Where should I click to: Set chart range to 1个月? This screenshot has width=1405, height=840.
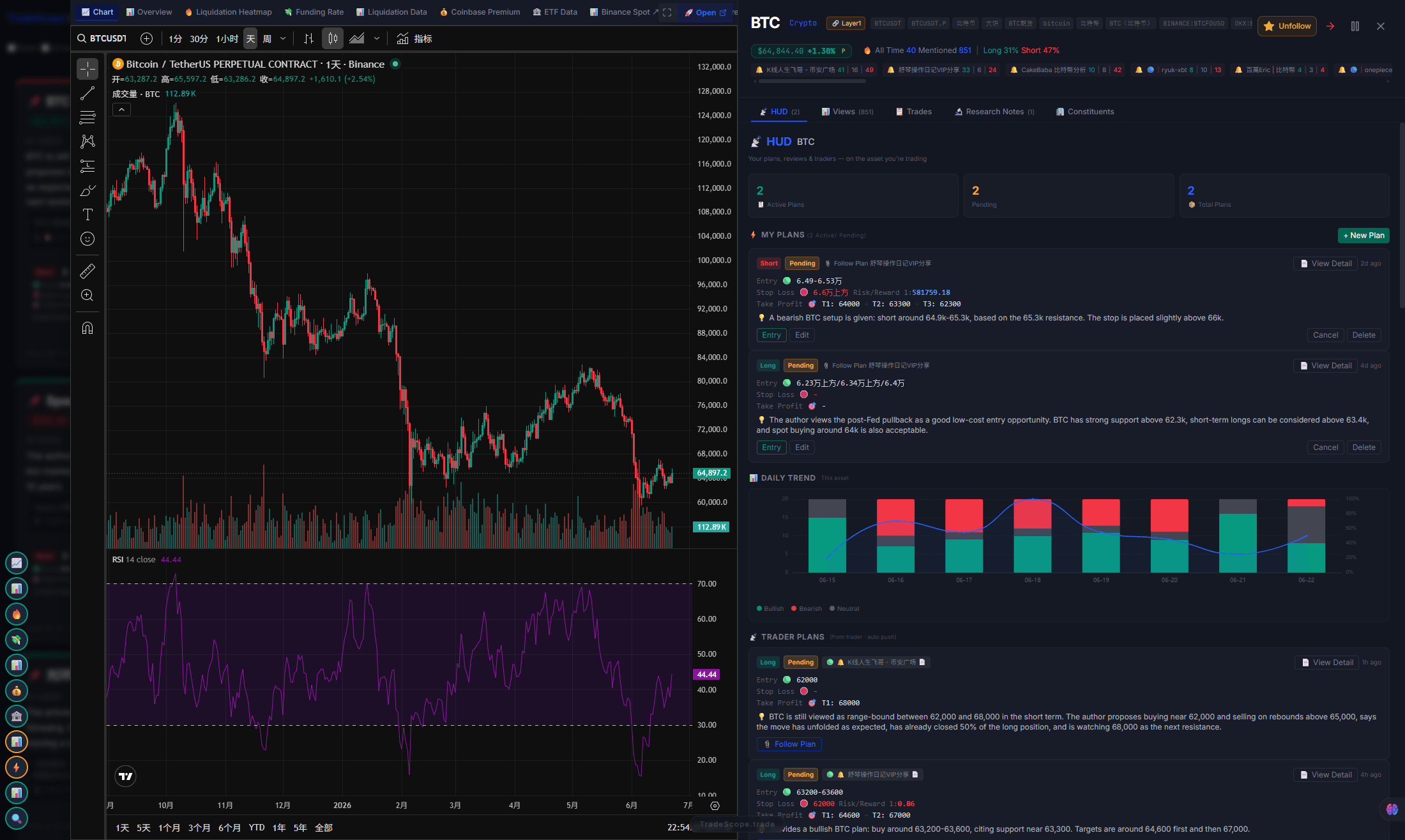coord(169,828)
